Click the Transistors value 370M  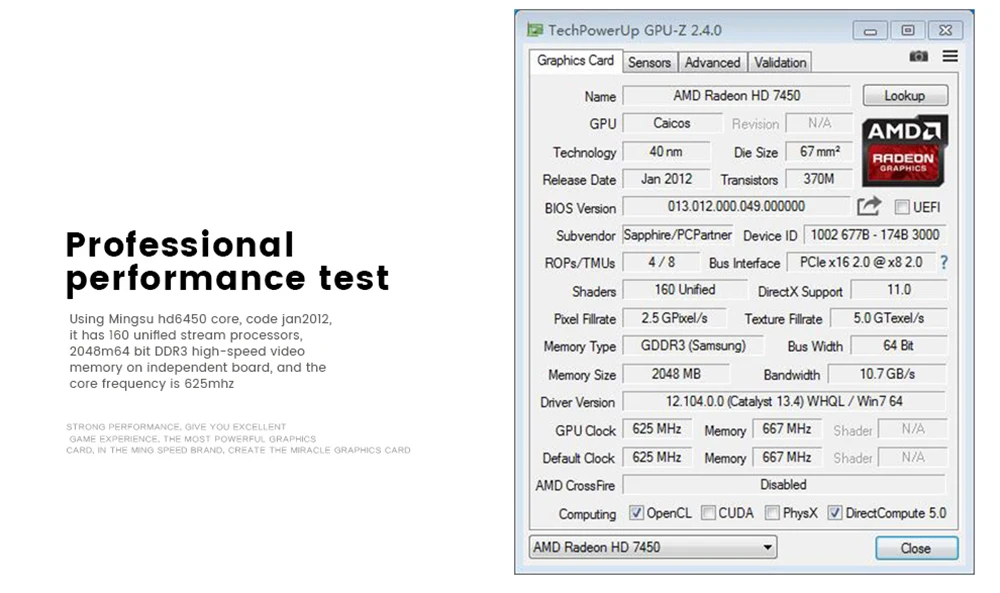820,179
